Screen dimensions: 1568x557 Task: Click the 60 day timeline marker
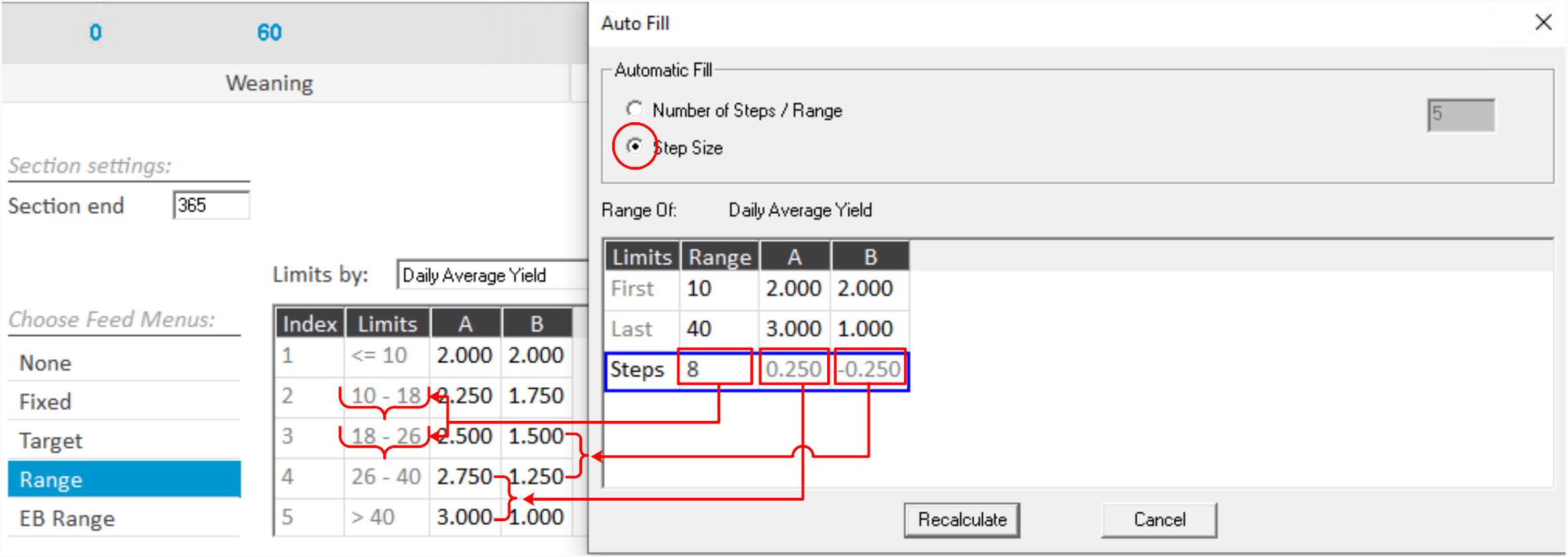click(269, 33)
